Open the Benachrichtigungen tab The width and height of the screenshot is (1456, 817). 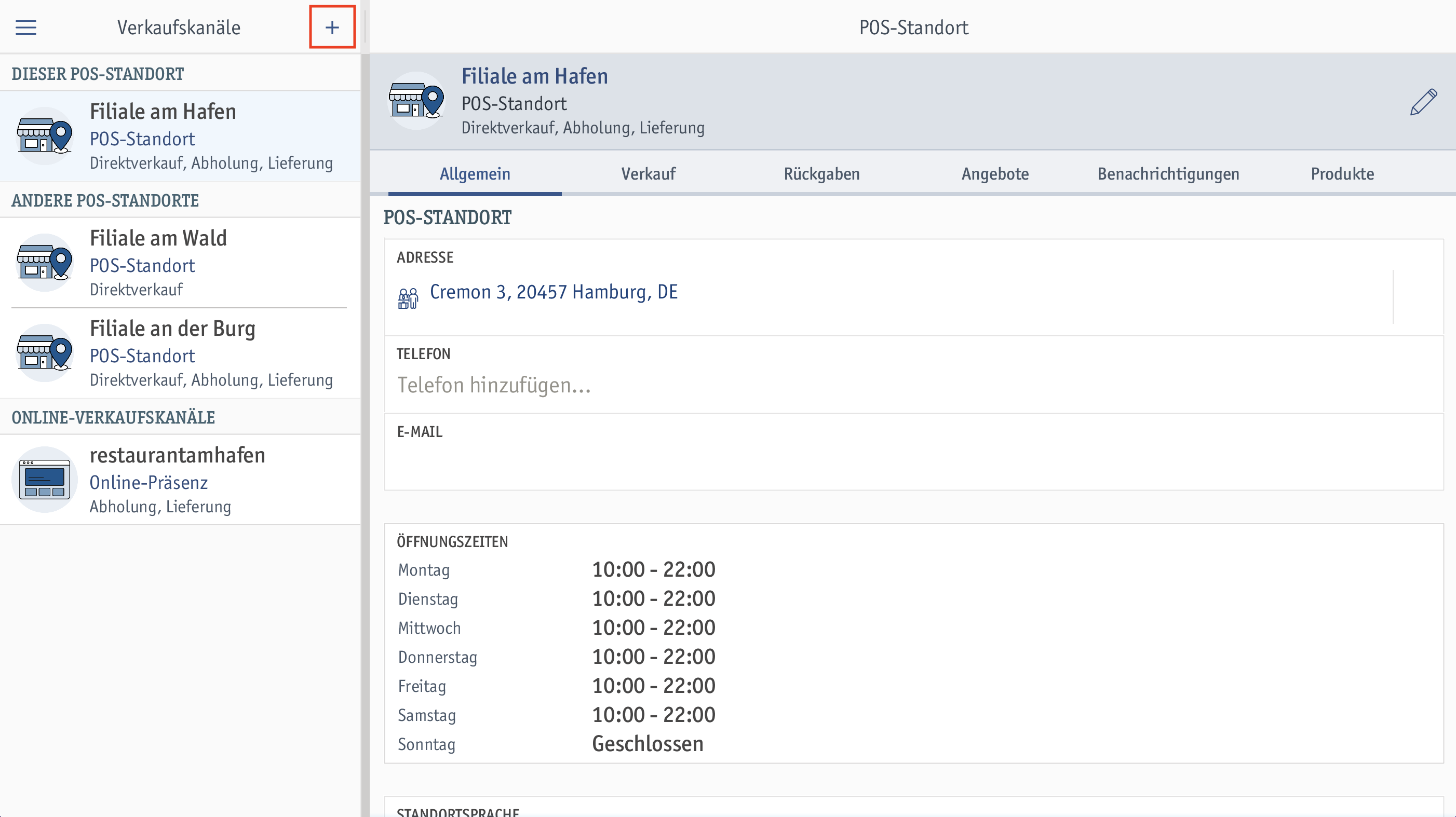[x=1168, y=173]
